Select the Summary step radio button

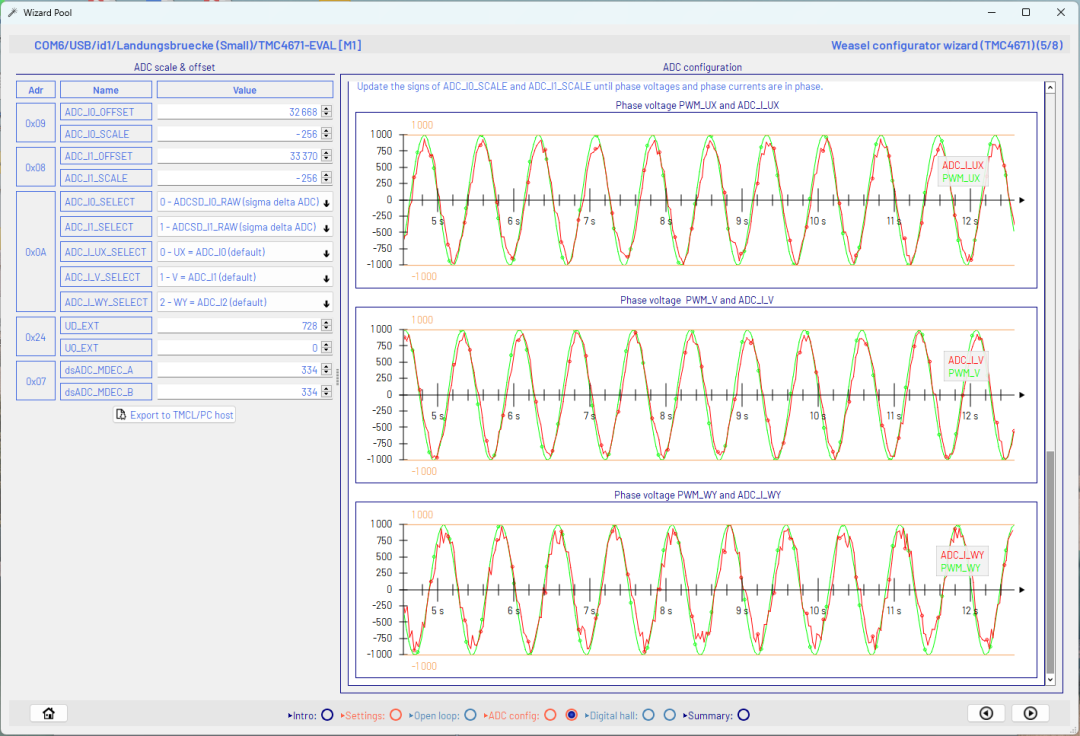tap(743, 715)
